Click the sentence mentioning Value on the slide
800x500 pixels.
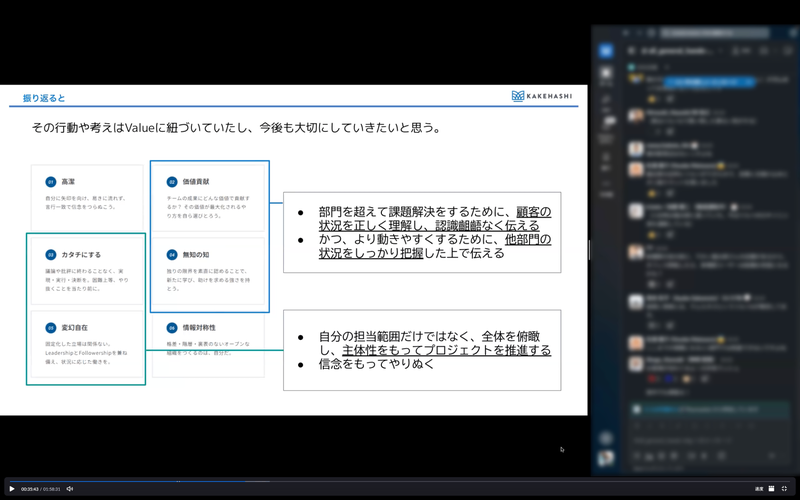pyautogui.click(x=236, y=128)
